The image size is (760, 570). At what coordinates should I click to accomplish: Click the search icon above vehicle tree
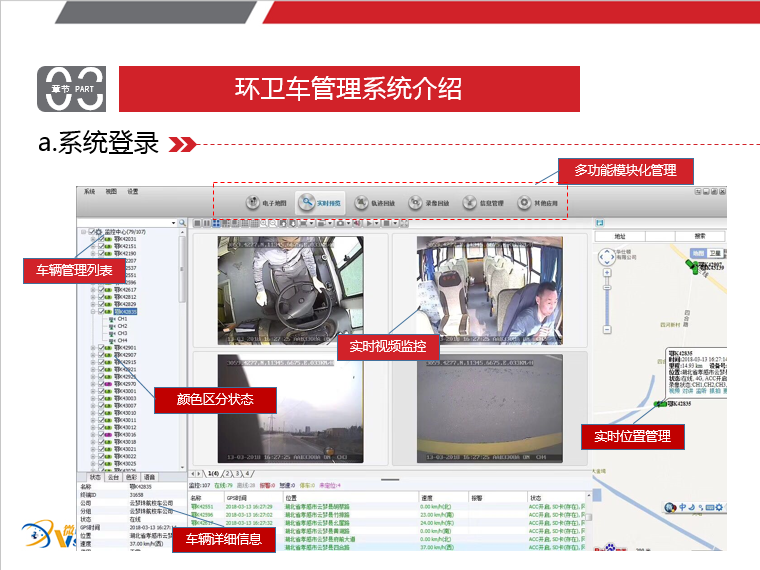[184, 222]
